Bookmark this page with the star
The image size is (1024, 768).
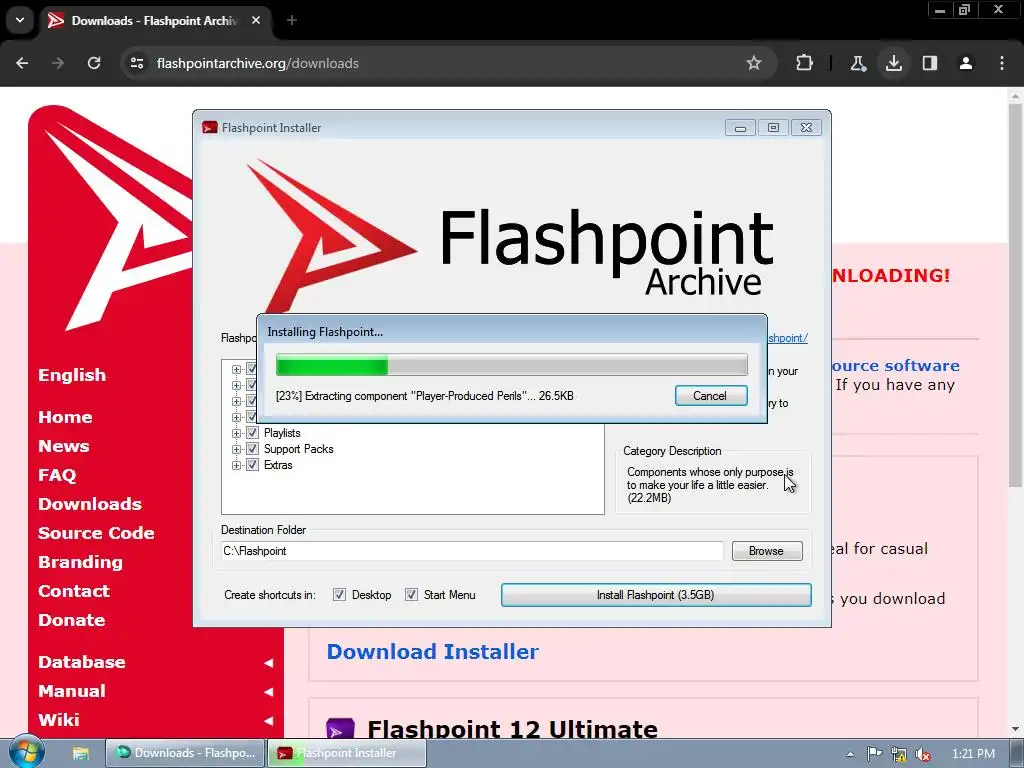click(x=754, y=63)
